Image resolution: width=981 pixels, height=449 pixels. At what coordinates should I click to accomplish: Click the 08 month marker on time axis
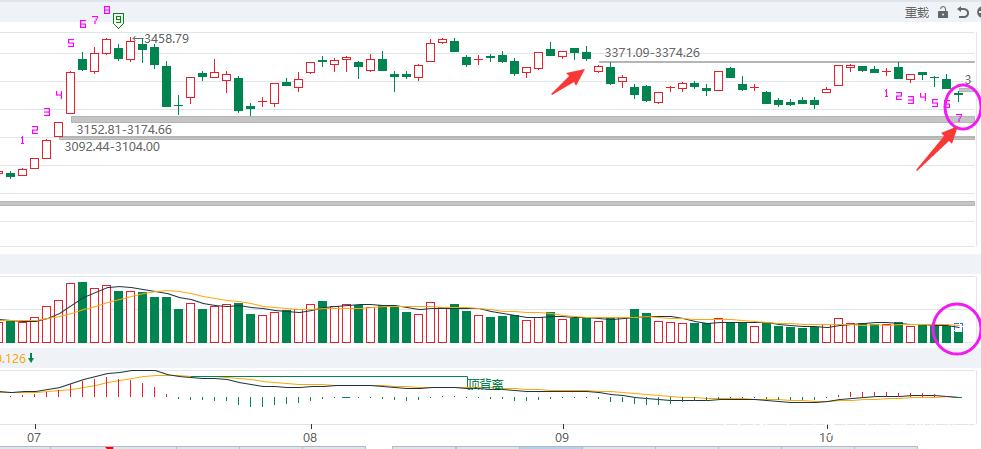pos(310,437)
